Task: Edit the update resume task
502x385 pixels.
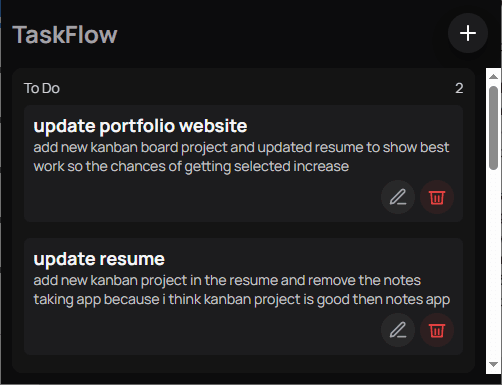Action: pyautogui.click(x=398, y=330)
